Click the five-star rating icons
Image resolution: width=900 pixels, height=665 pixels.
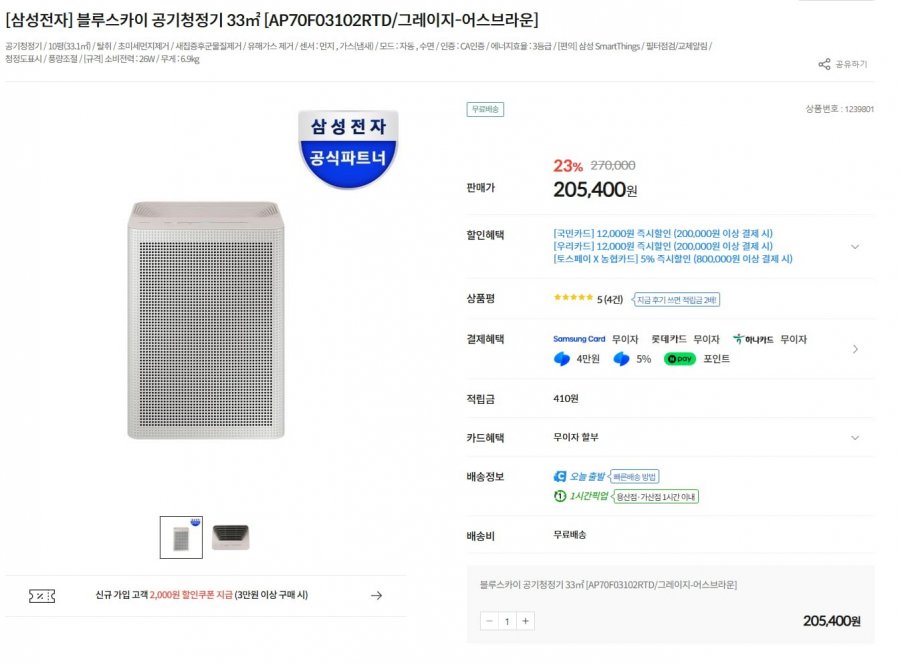[x=573, y=299]
